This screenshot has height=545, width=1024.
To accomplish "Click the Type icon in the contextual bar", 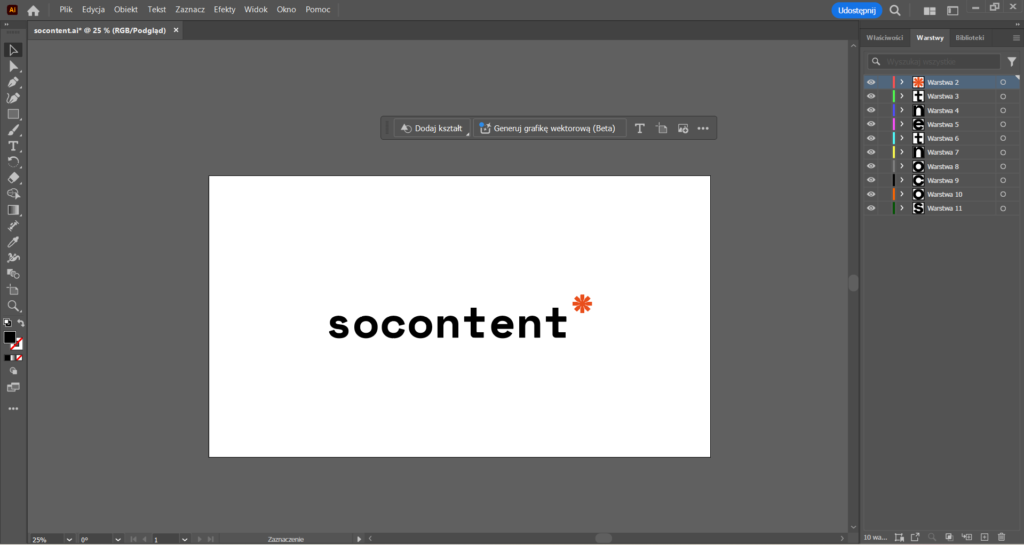I will 639,129.
